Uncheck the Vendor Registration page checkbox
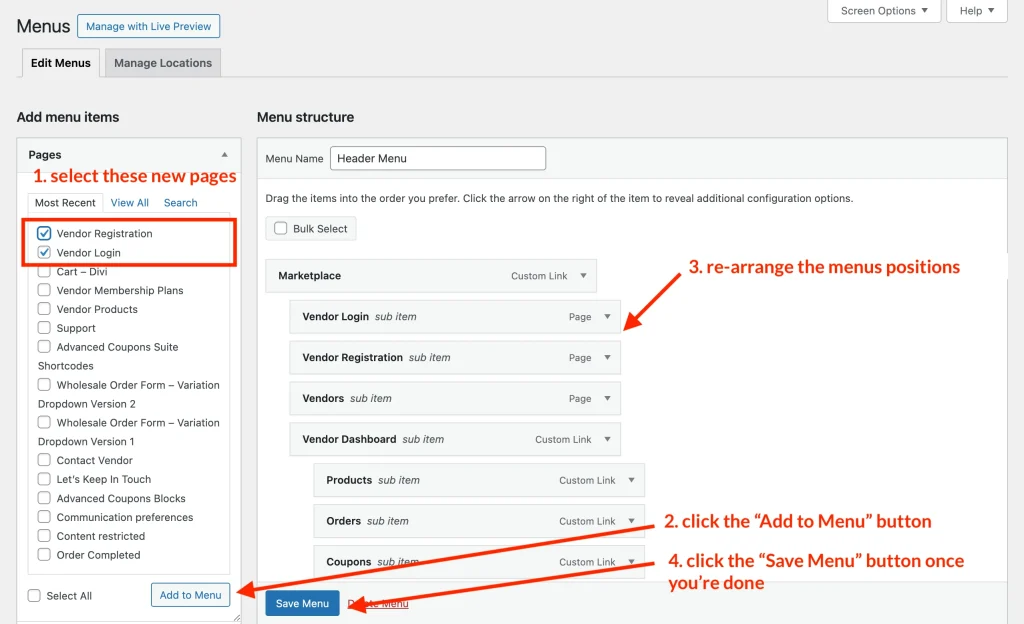1024x624 pixels. (x=44, y=234)
